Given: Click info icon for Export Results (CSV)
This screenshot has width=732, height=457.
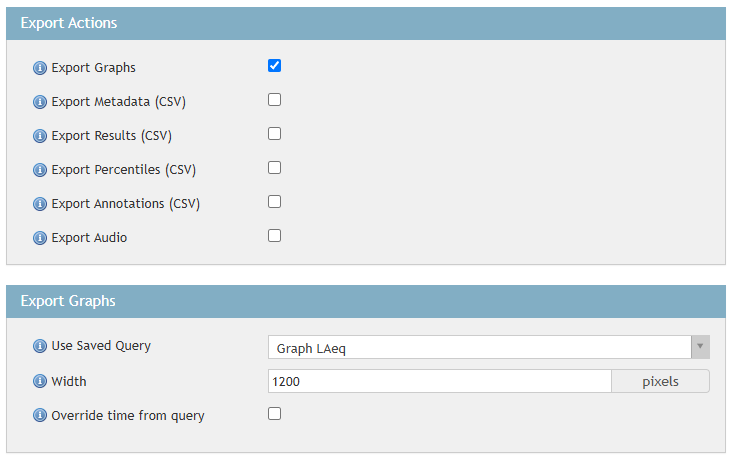Looking at the screenshot, I should (x=40, y=136).
